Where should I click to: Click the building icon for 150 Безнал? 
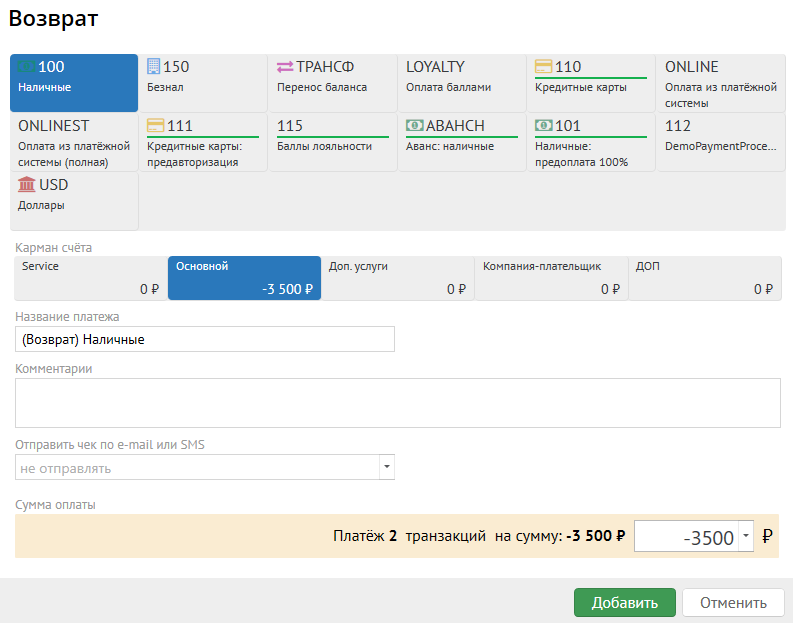pos(154,67)
